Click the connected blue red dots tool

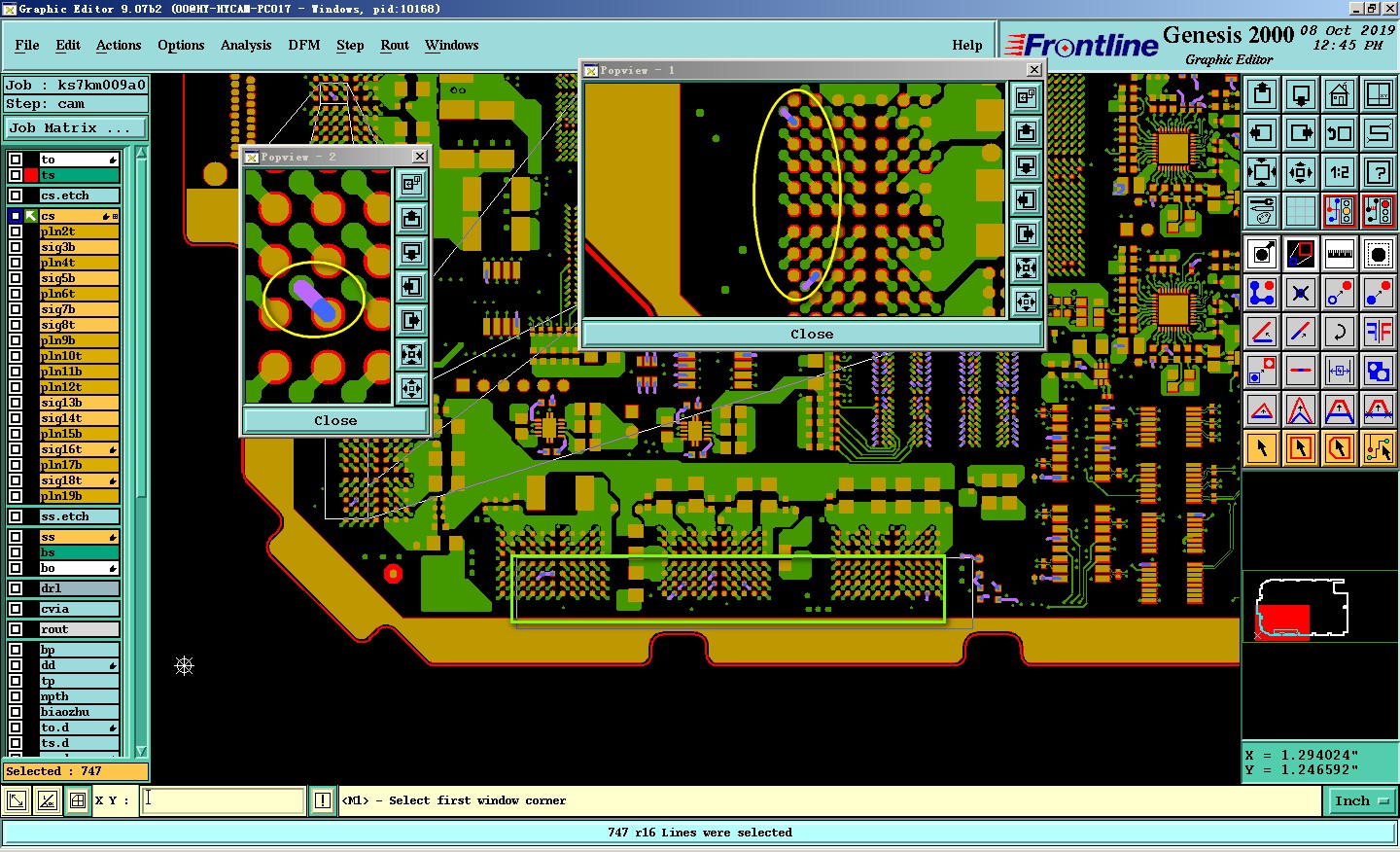tap(1262, 293)
